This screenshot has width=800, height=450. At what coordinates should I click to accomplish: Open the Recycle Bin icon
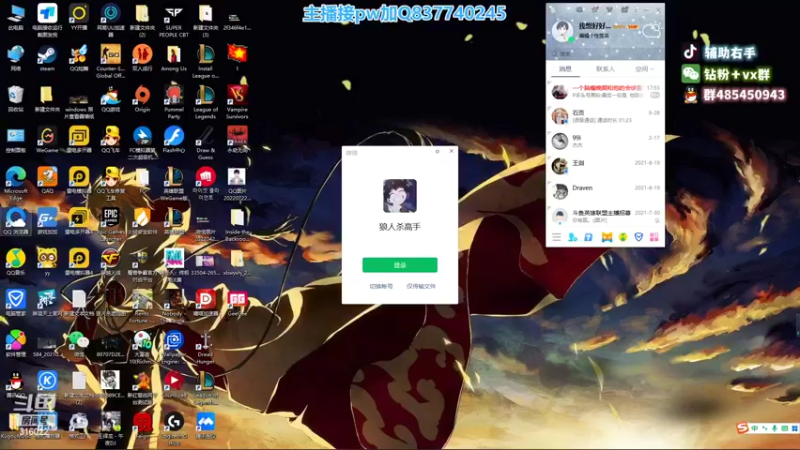(x=15, y=99)
